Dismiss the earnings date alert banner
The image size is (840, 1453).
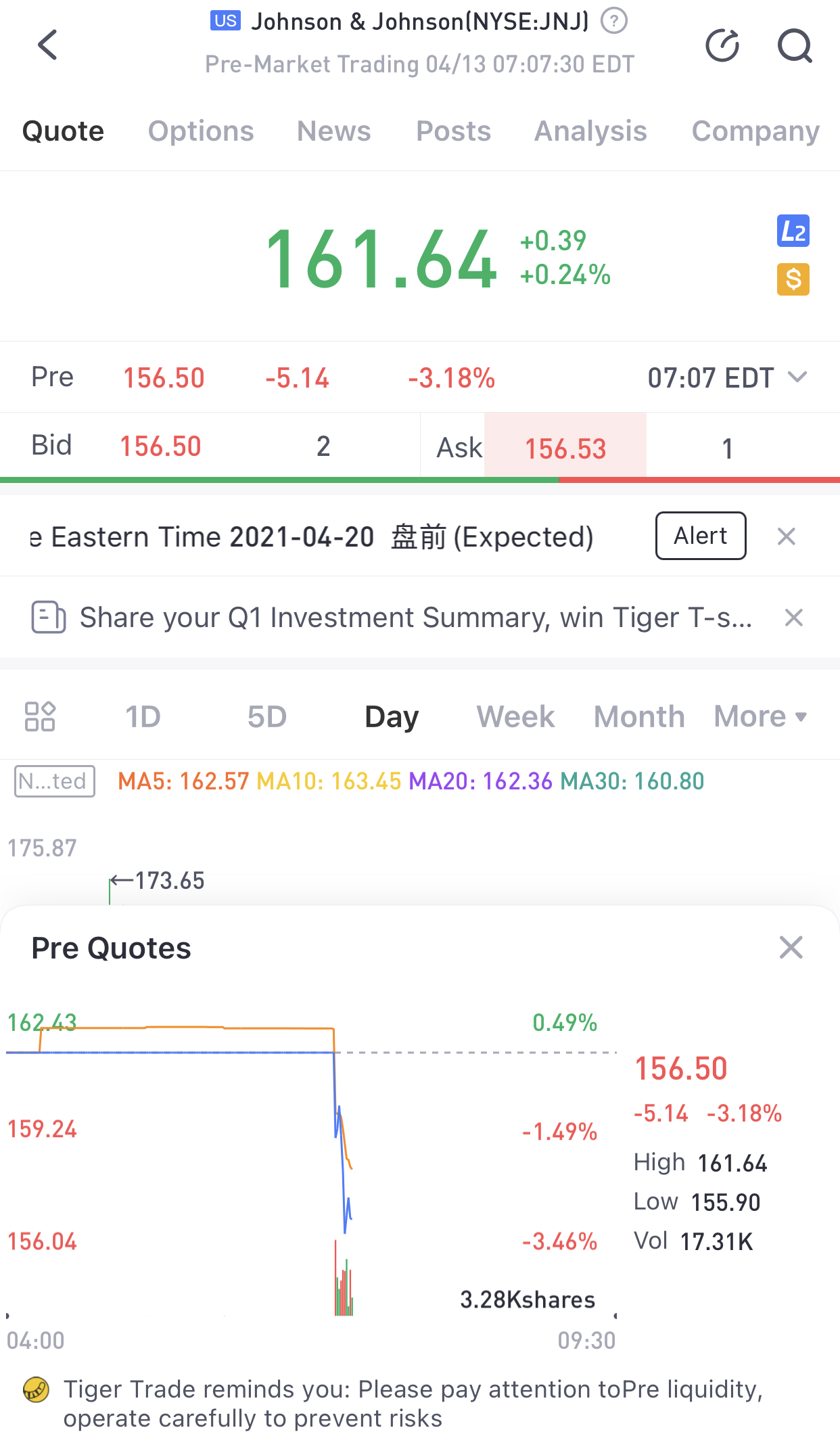(786, 536)
